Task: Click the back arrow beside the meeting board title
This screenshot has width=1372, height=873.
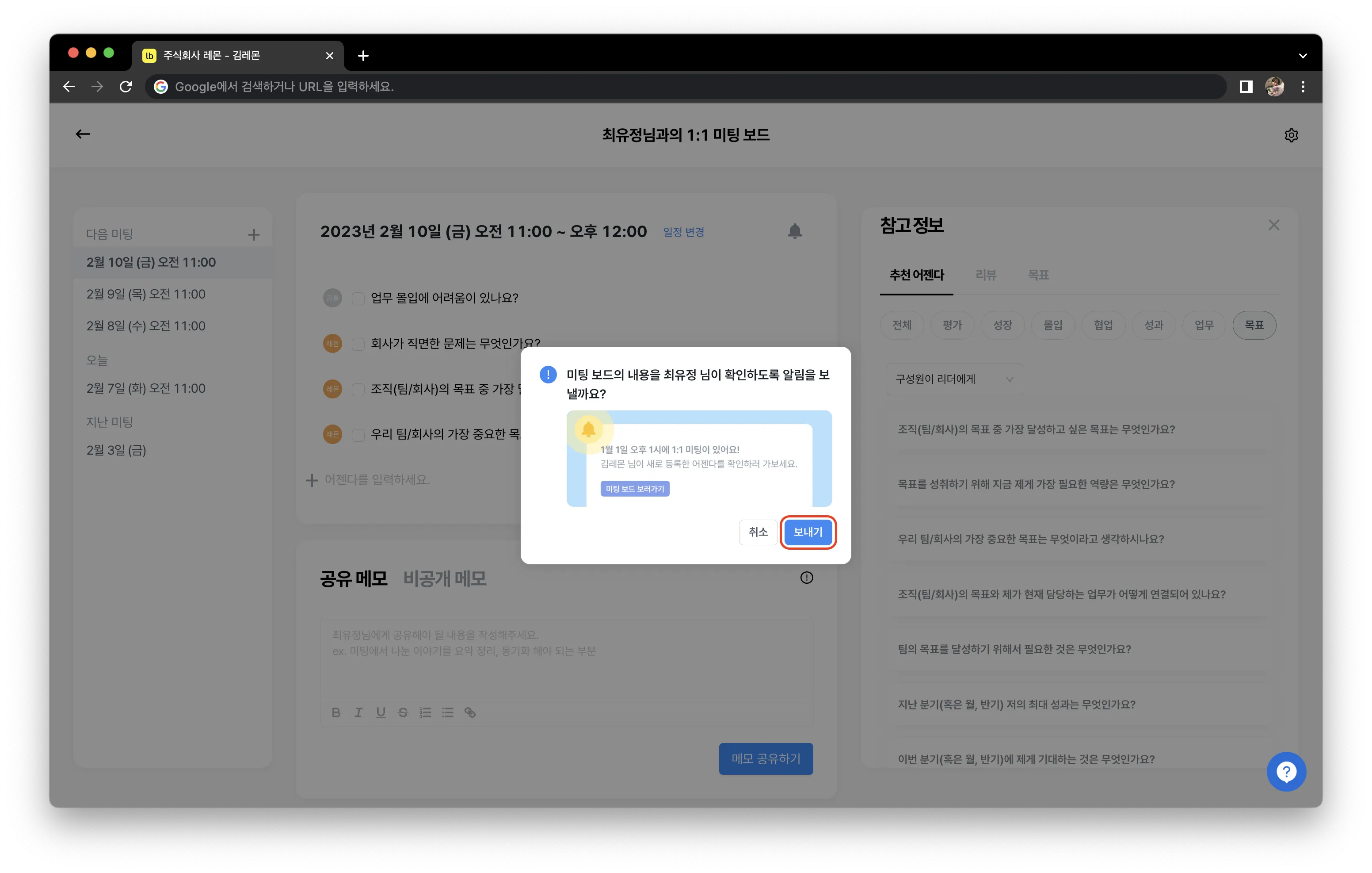Action: click(83, 134)
